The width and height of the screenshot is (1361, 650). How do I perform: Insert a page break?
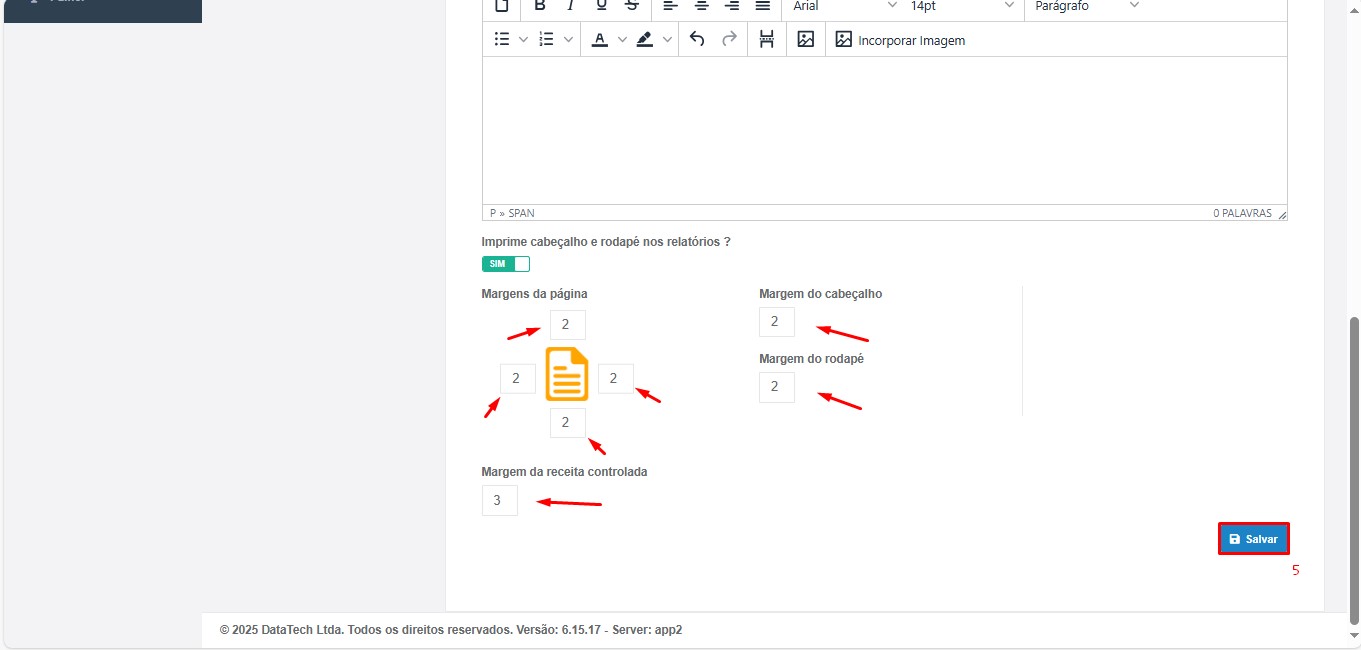pos(767,40)
